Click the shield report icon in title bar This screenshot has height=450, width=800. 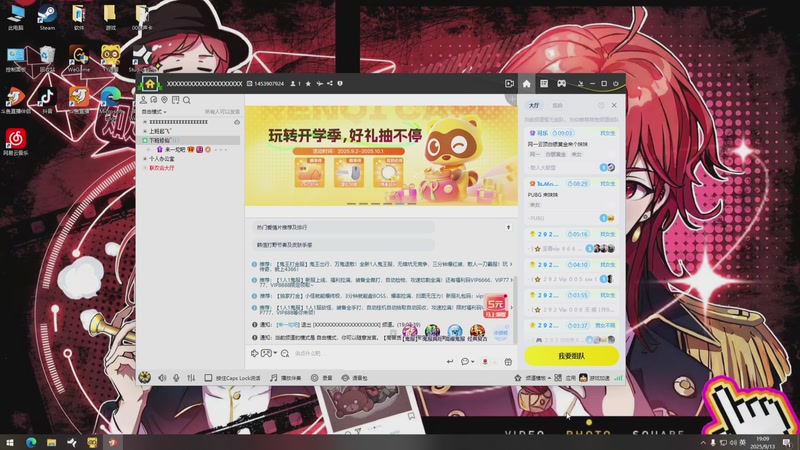[340, 83]
